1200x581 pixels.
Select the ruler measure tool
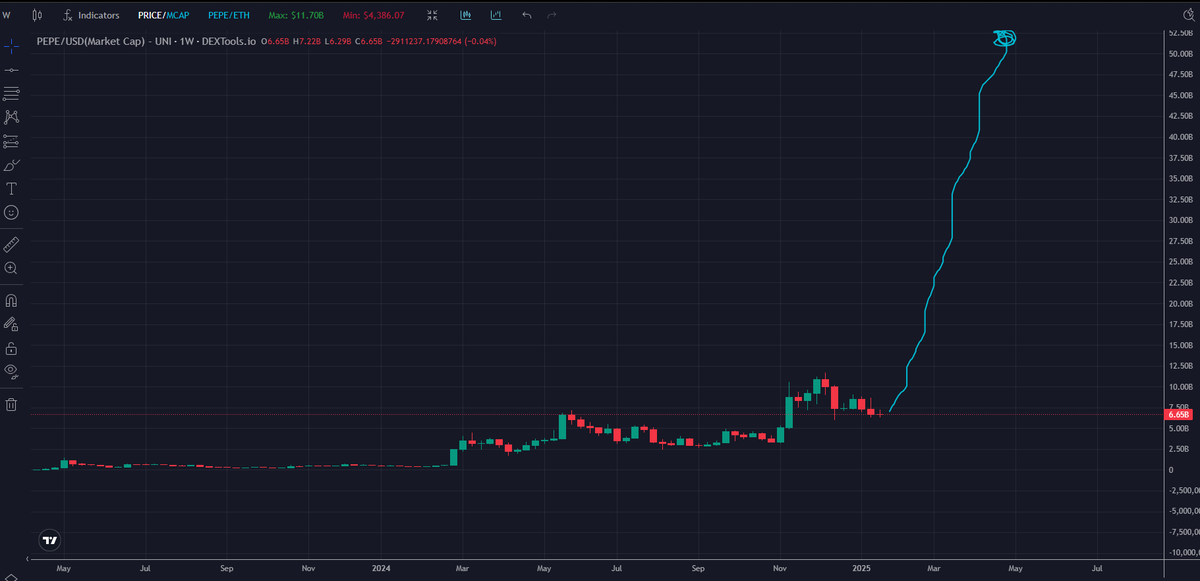pos(11,244)
